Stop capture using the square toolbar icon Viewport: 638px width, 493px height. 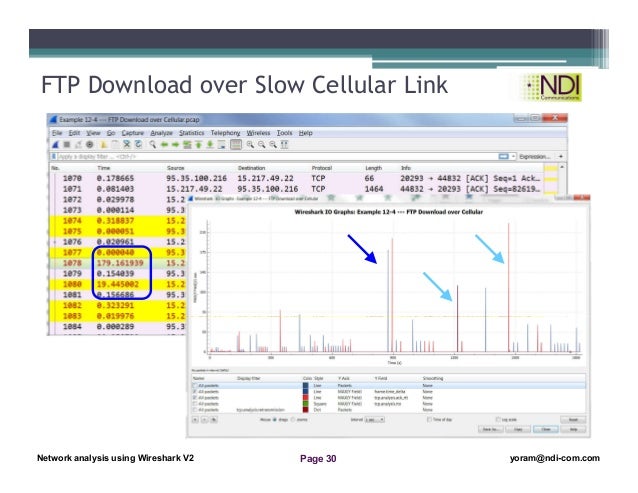pos(67,144)
